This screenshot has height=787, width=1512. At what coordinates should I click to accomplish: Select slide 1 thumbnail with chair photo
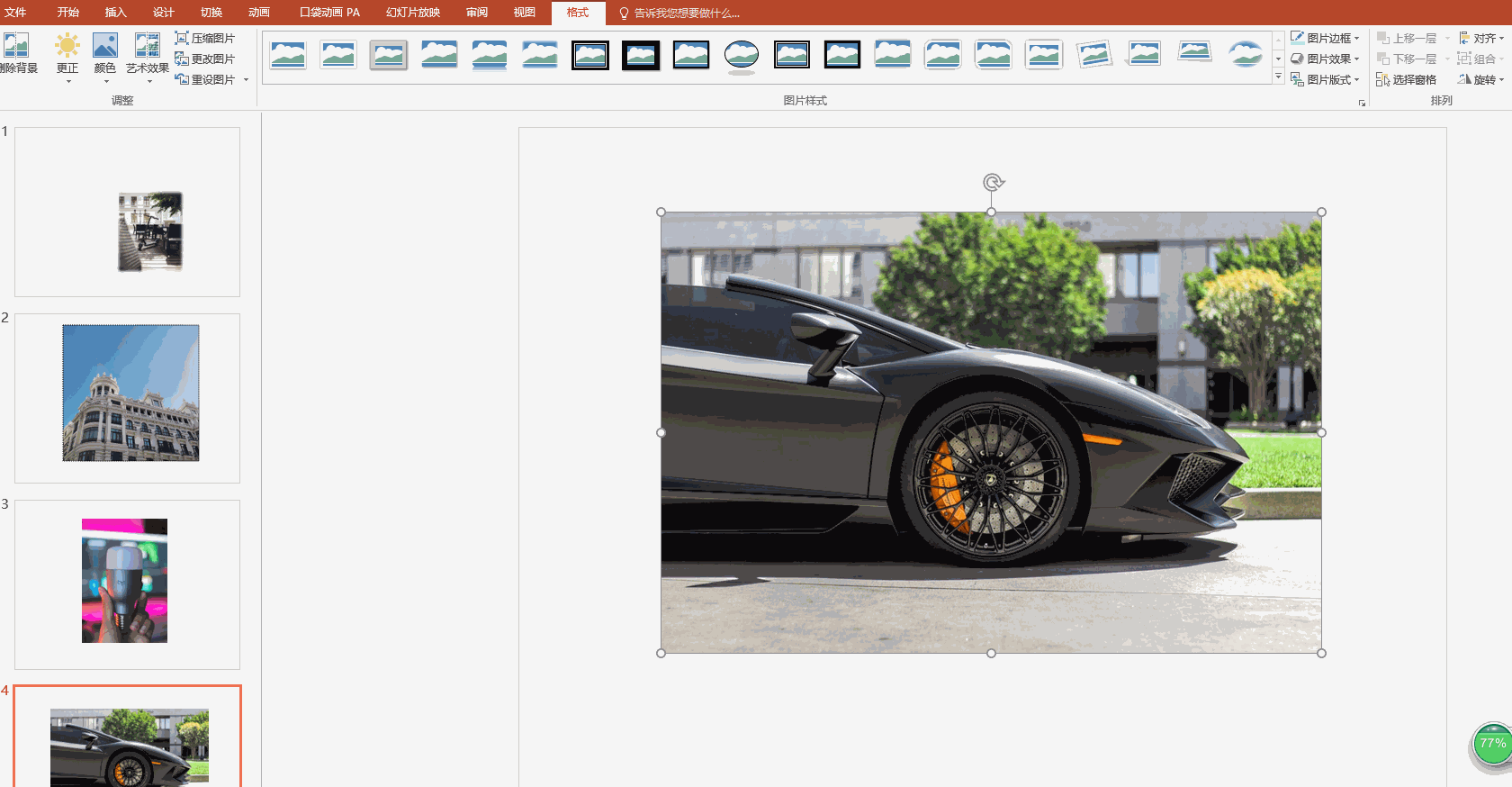(x=127, y=212)
